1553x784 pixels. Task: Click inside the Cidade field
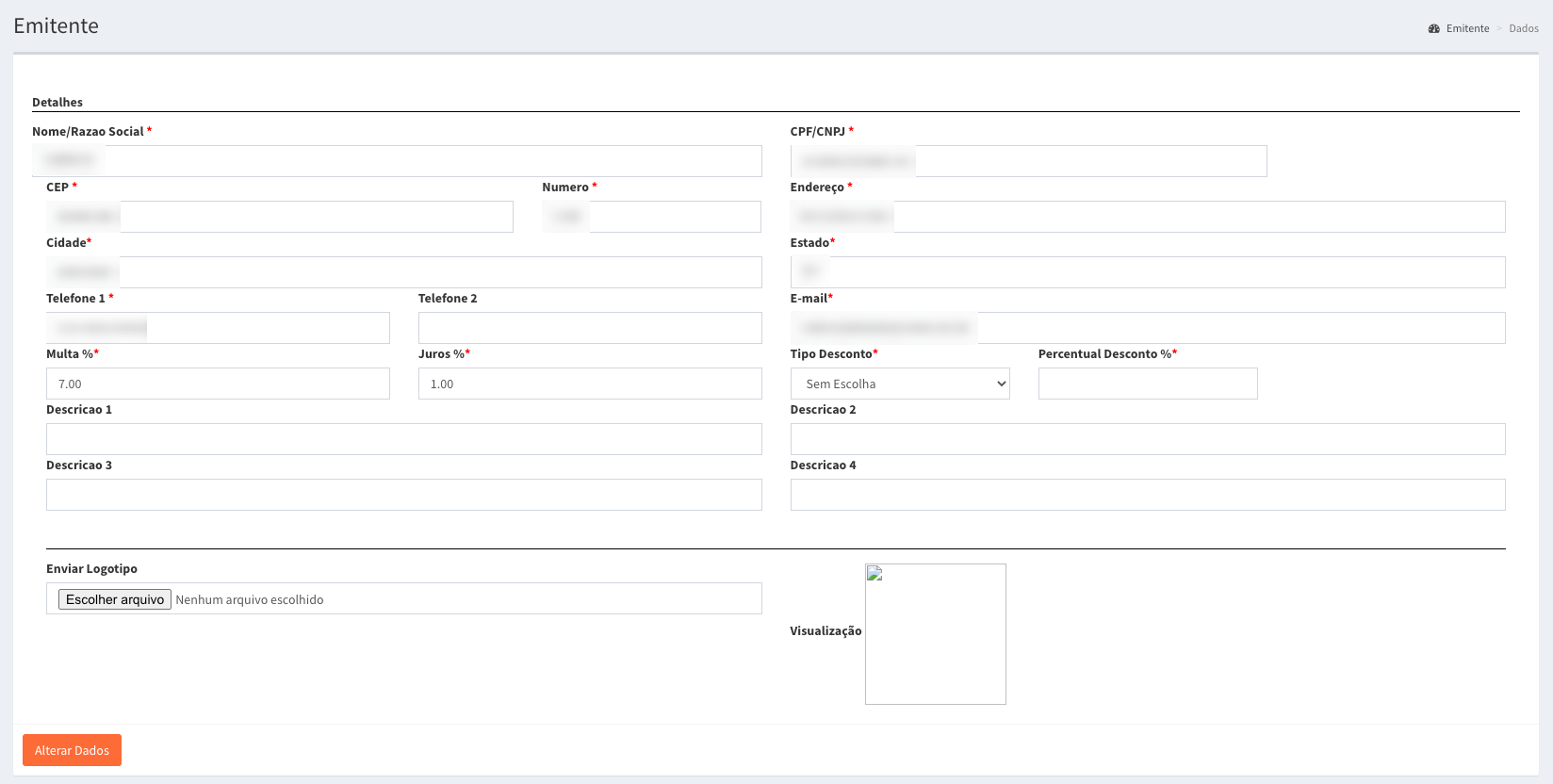(404, 272)
